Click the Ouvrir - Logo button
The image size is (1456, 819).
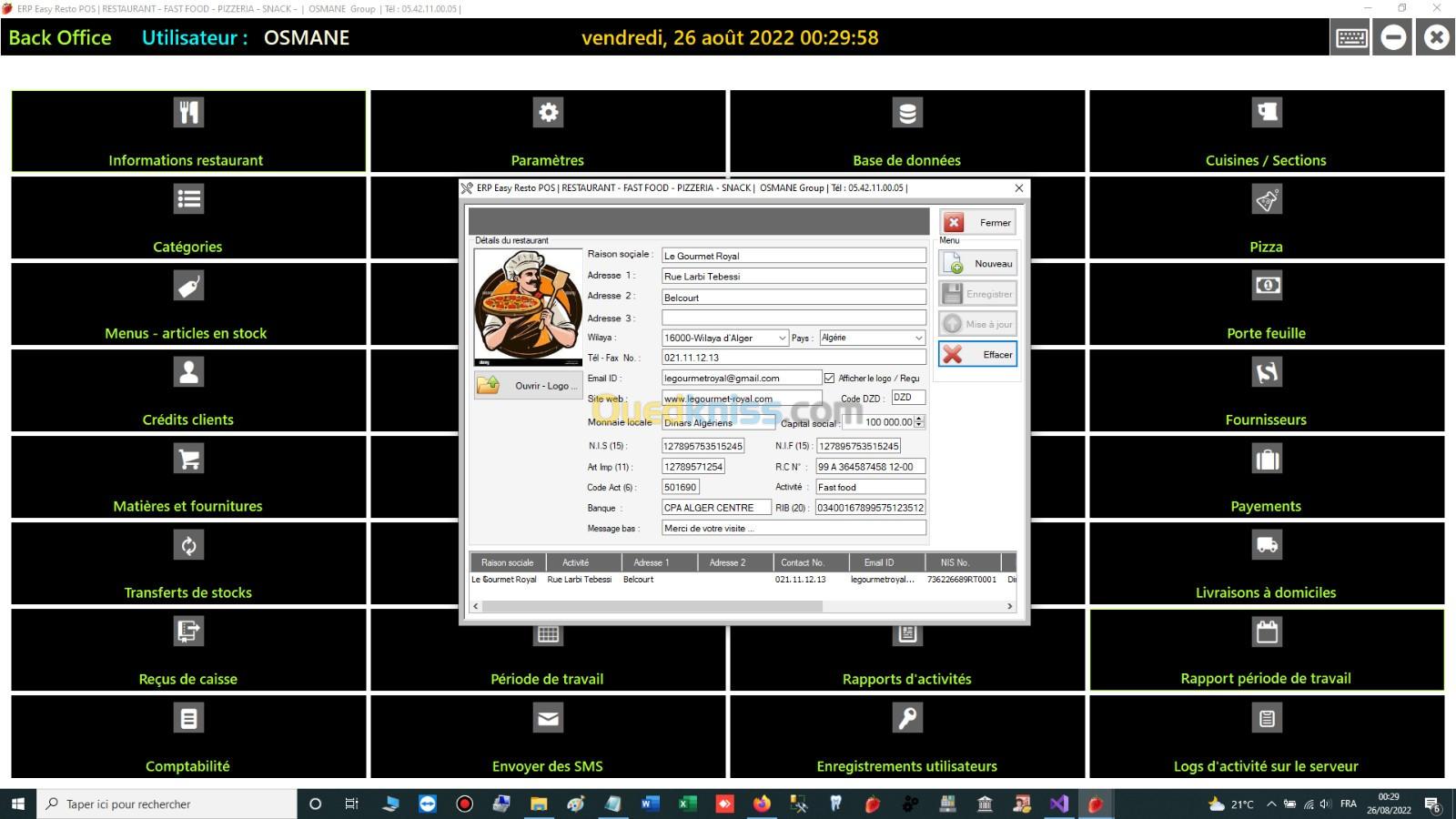[528, 386]
